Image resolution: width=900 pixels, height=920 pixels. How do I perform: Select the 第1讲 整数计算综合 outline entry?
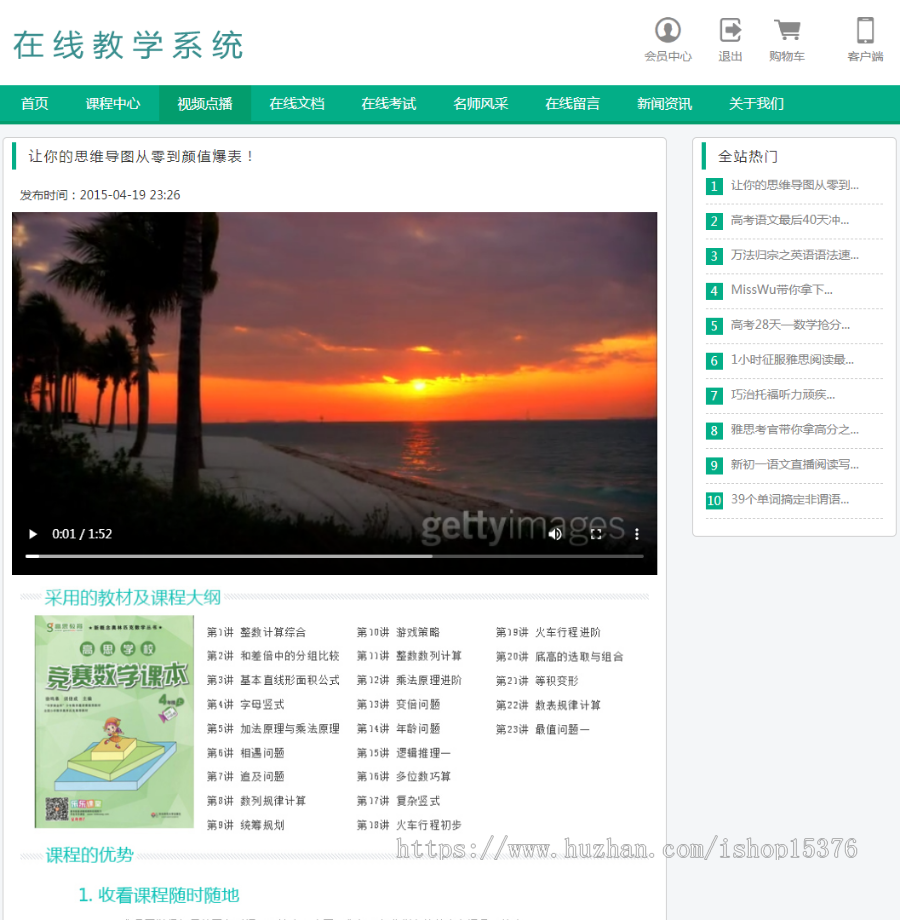click(x=259, y=632)
